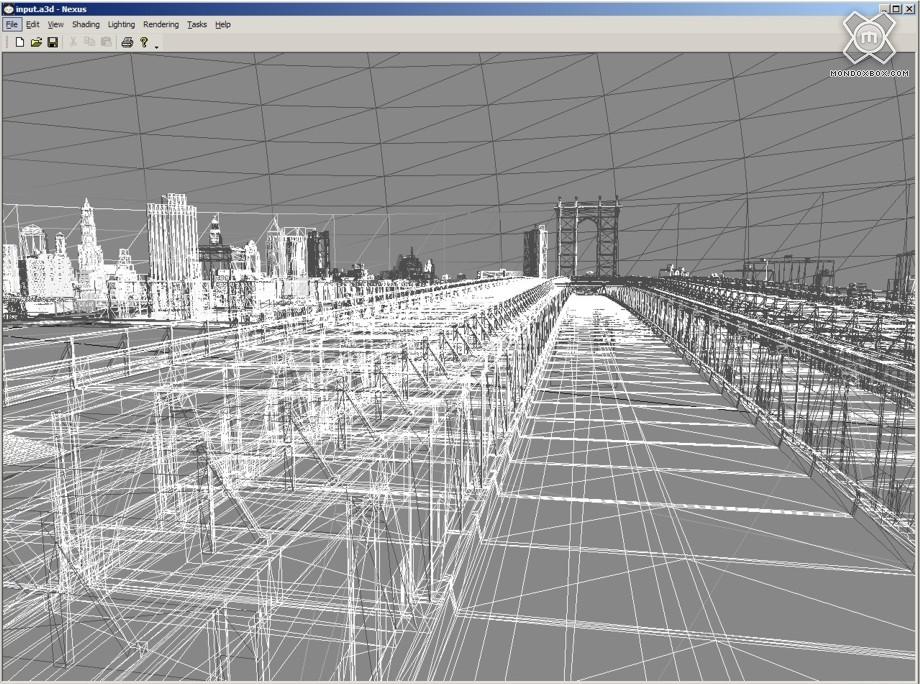Click the Cut scissors icon
This screenshot has height=684, width=920.
click(x=73, y=42)
